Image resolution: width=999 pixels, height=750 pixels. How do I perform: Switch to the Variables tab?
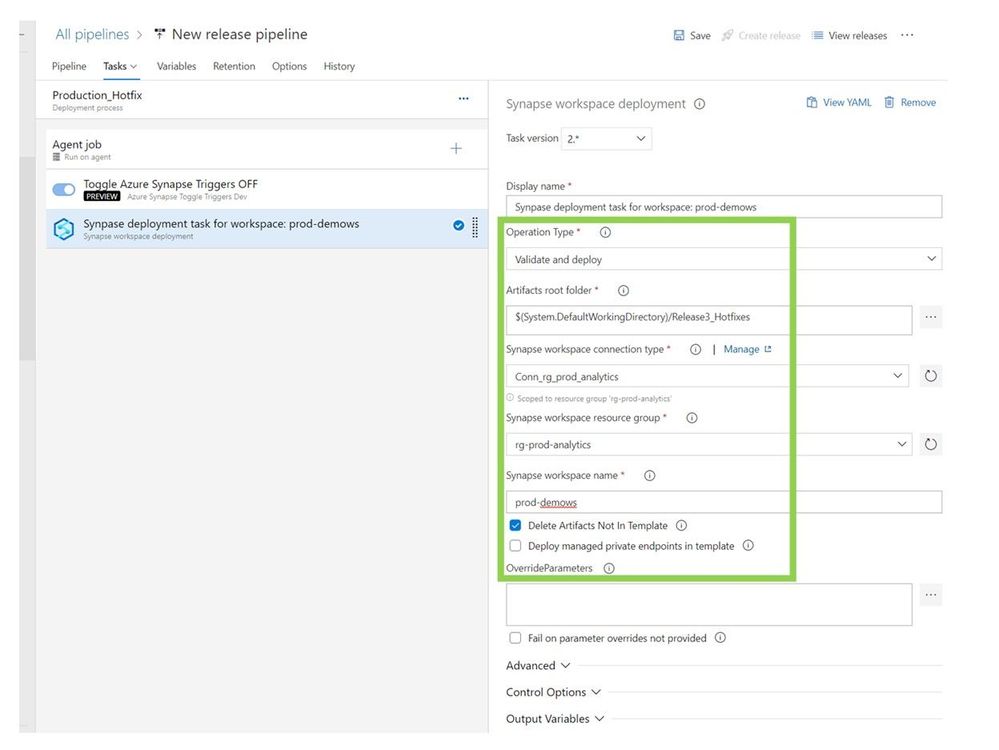[176, 66]
